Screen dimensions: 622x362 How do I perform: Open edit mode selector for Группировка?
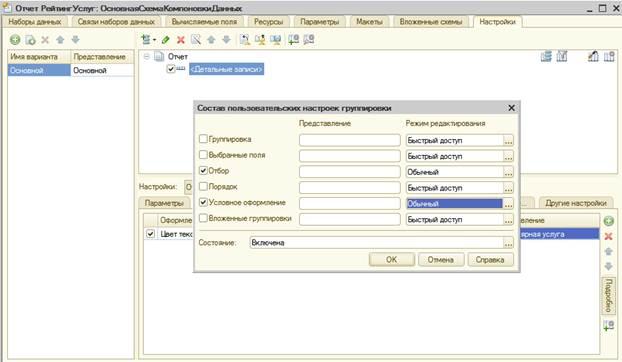(x=508, y=140)
